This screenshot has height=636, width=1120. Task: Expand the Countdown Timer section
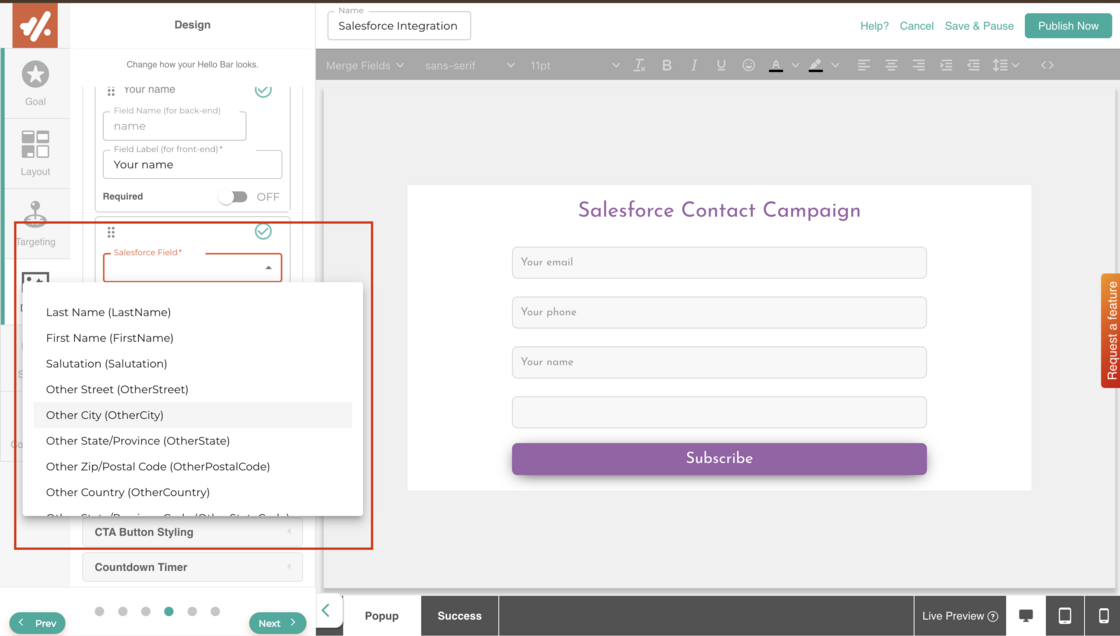pos(192,567)
